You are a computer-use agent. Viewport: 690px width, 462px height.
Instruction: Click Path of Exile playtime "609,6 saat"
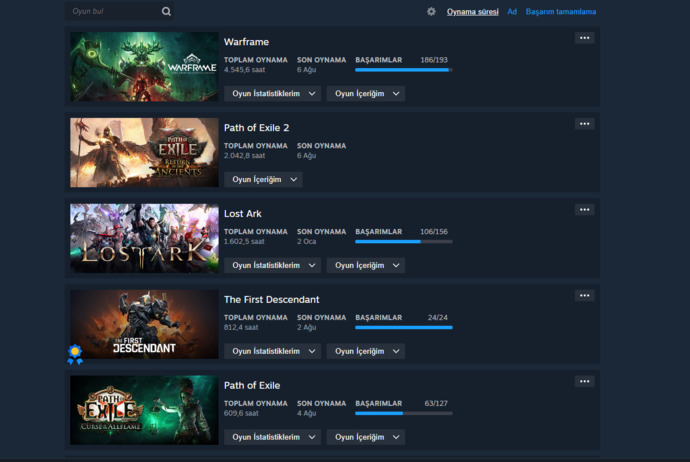[241, 413]
